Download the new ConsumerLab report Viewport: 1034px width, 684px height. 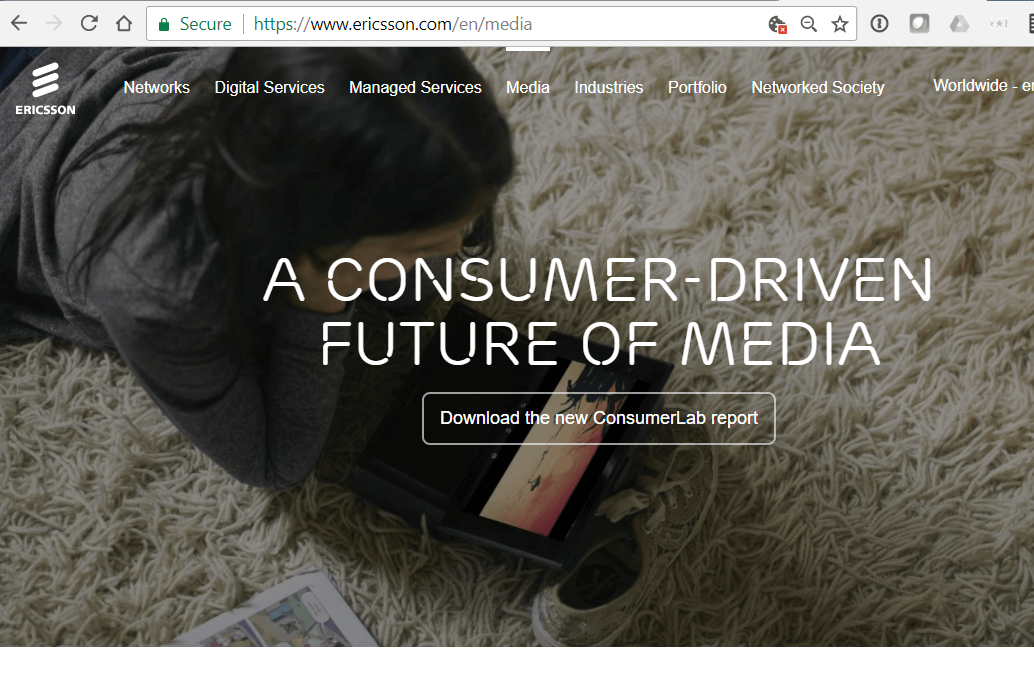click(x=598, y=418)
